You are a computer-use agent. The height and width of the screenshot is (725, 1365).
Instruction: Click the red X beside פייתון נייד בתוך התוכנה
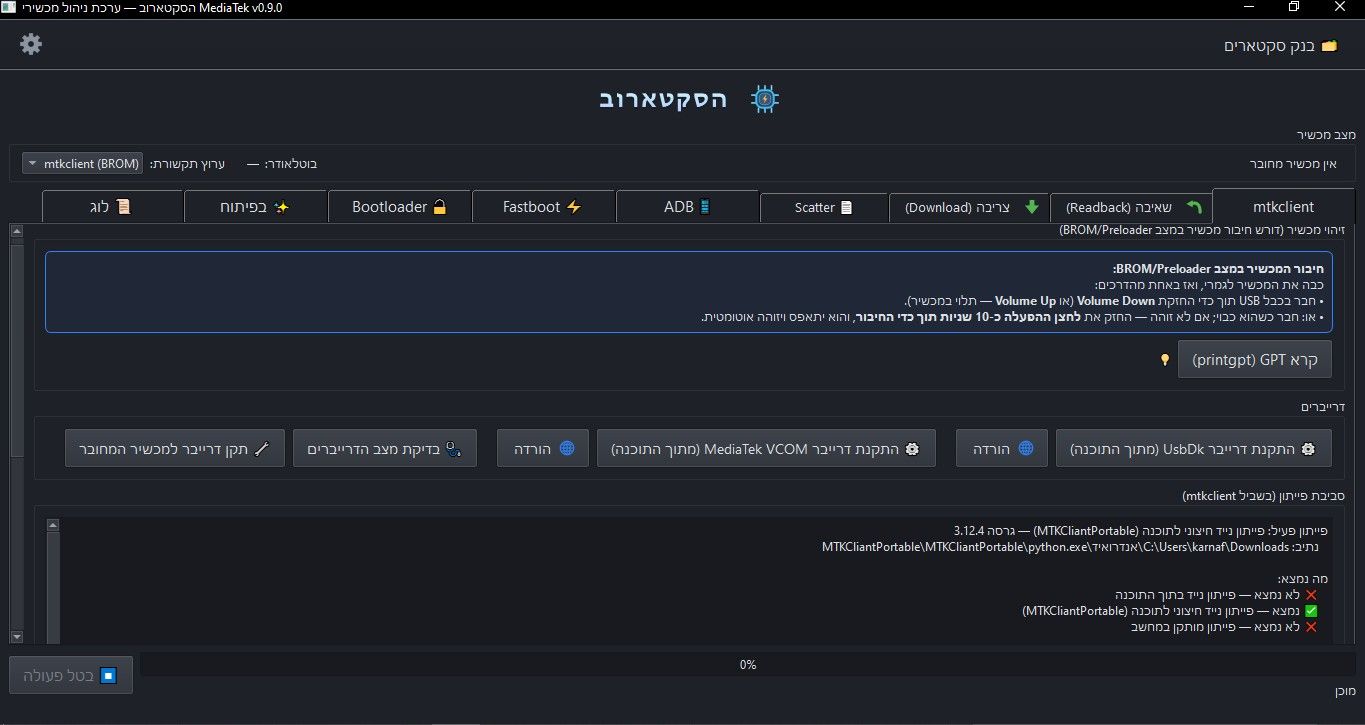[1310, 594]
